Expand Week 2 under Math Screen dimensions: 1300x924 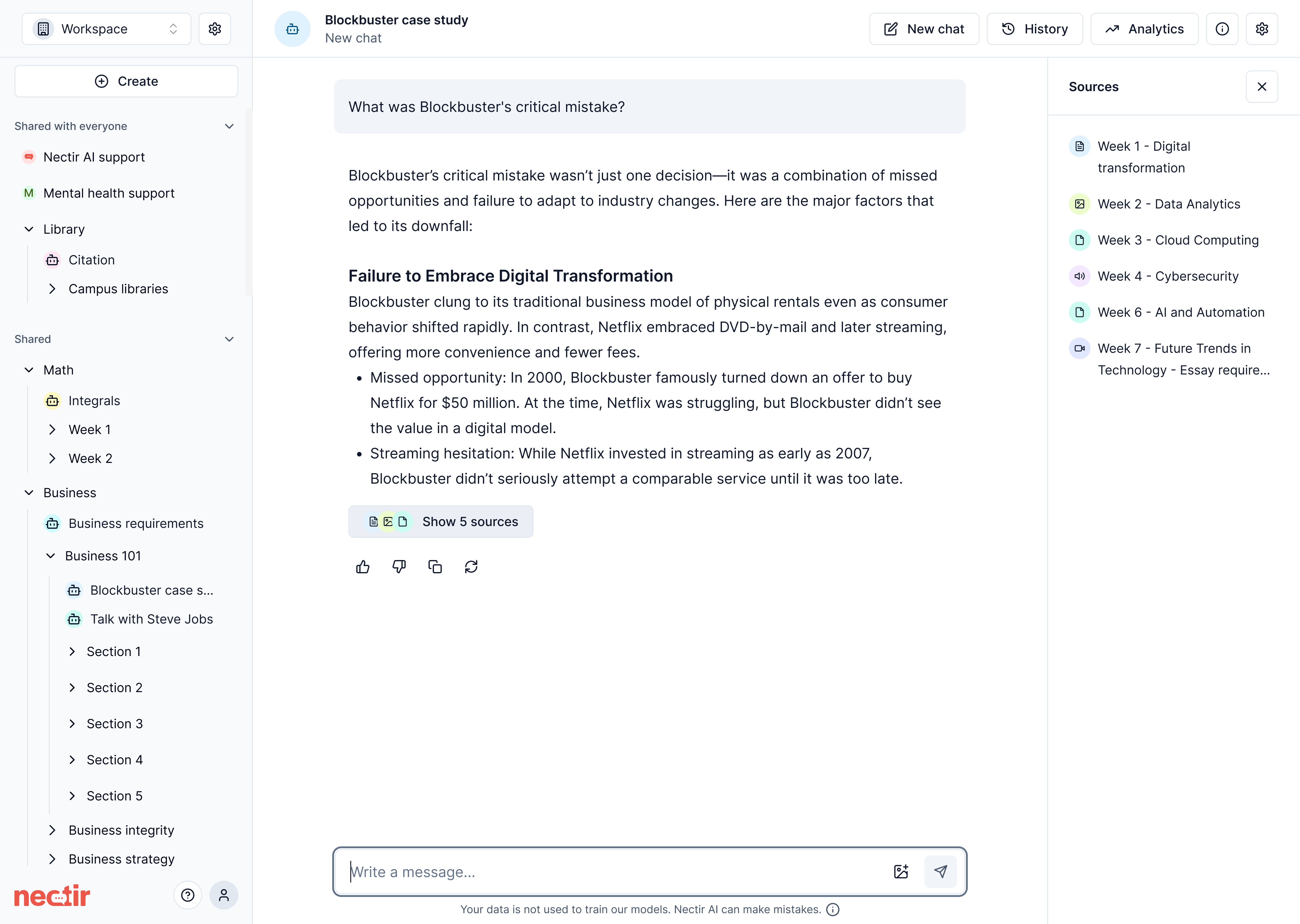click(52, 459)
